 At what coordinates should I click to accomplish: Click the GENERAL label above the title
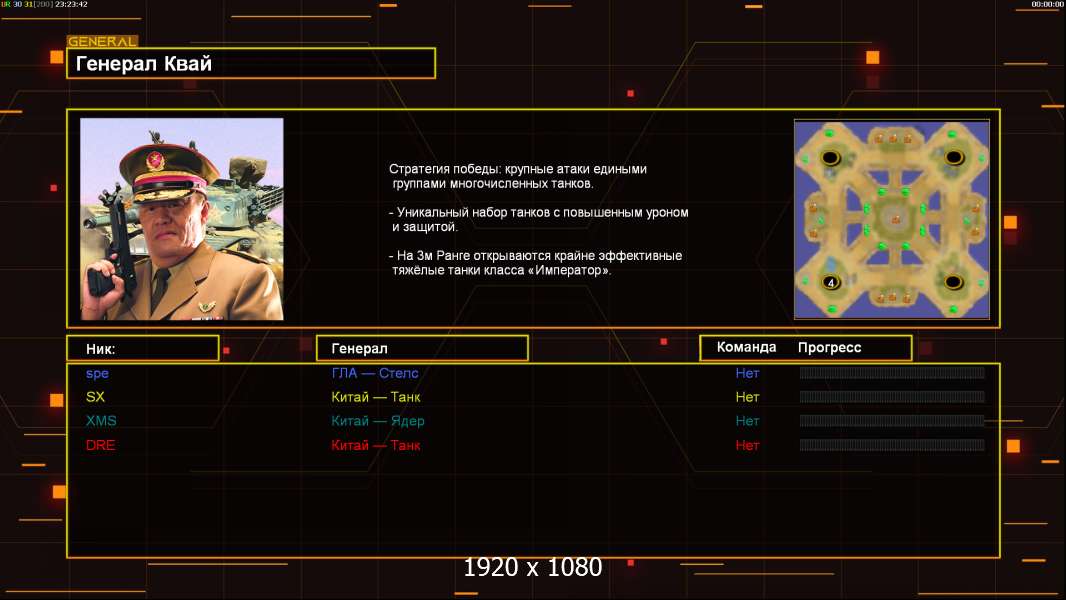coord(102,41)
